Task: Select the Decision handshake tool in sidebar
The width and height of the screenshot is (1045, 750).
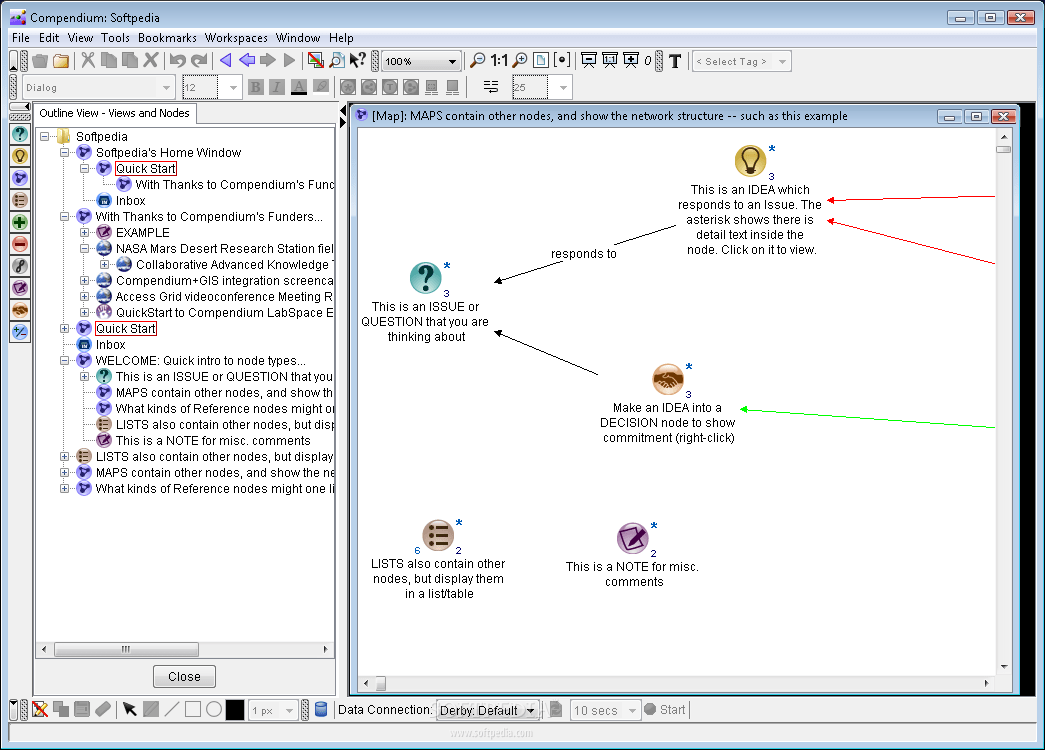Action: [x=20, y=310]
